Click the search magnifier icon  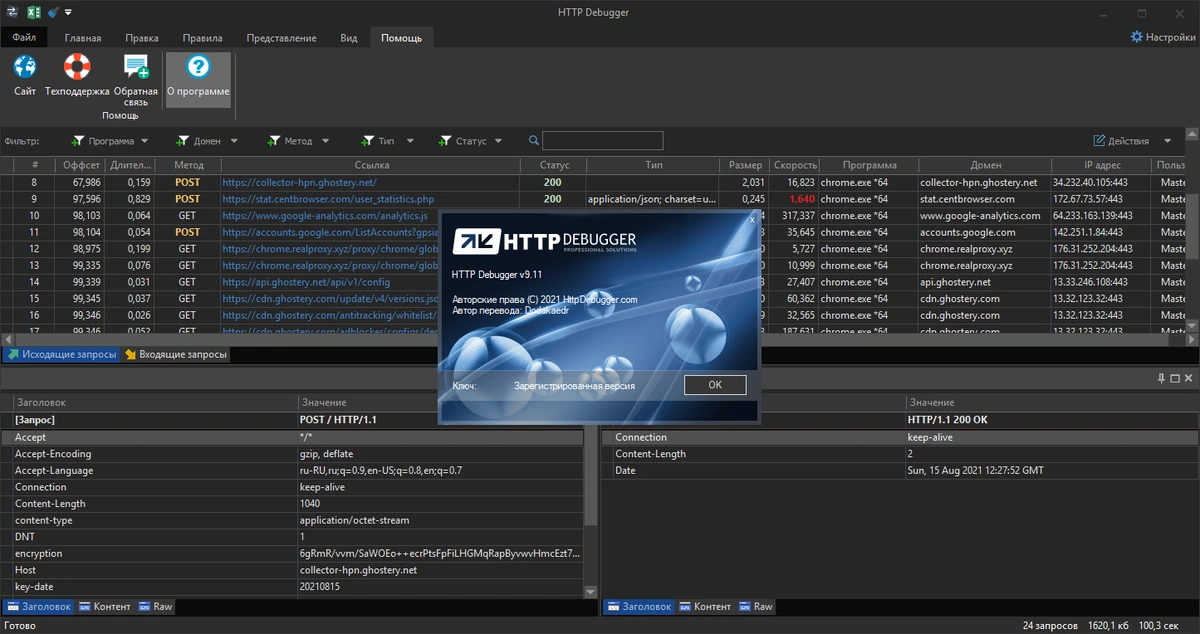point(534,141)
